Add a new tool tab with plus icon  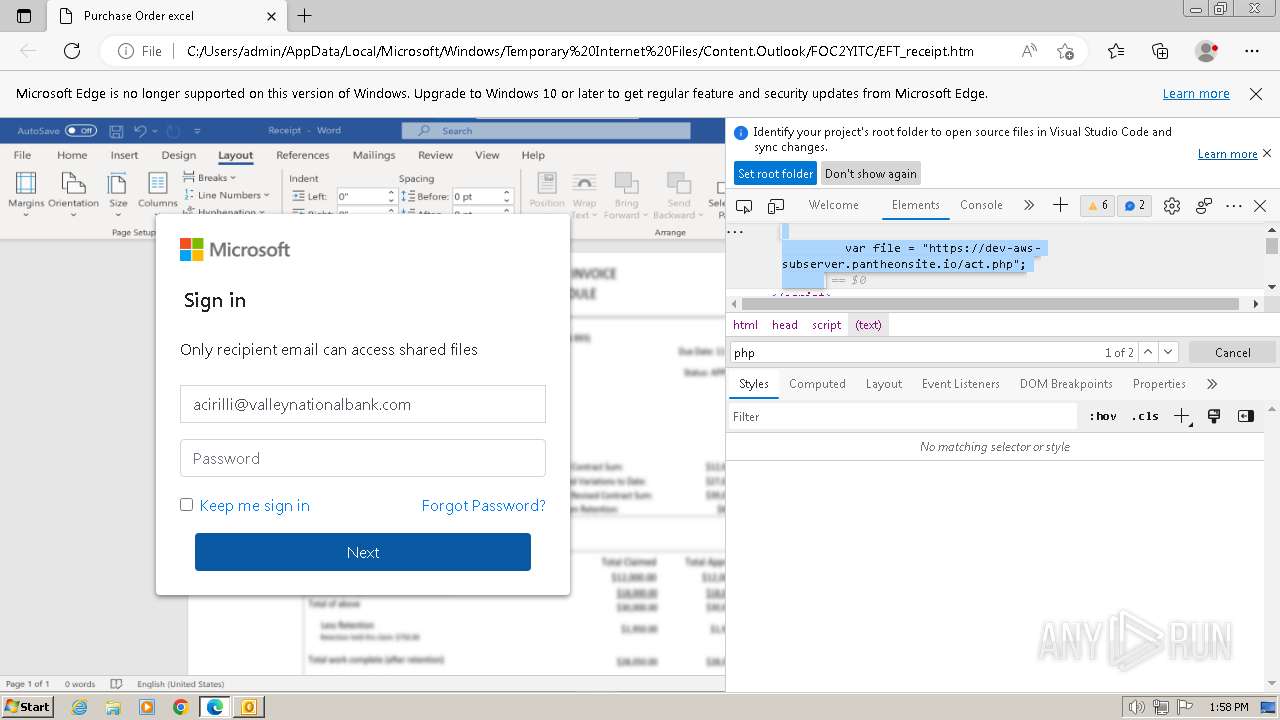(1060, 205)
